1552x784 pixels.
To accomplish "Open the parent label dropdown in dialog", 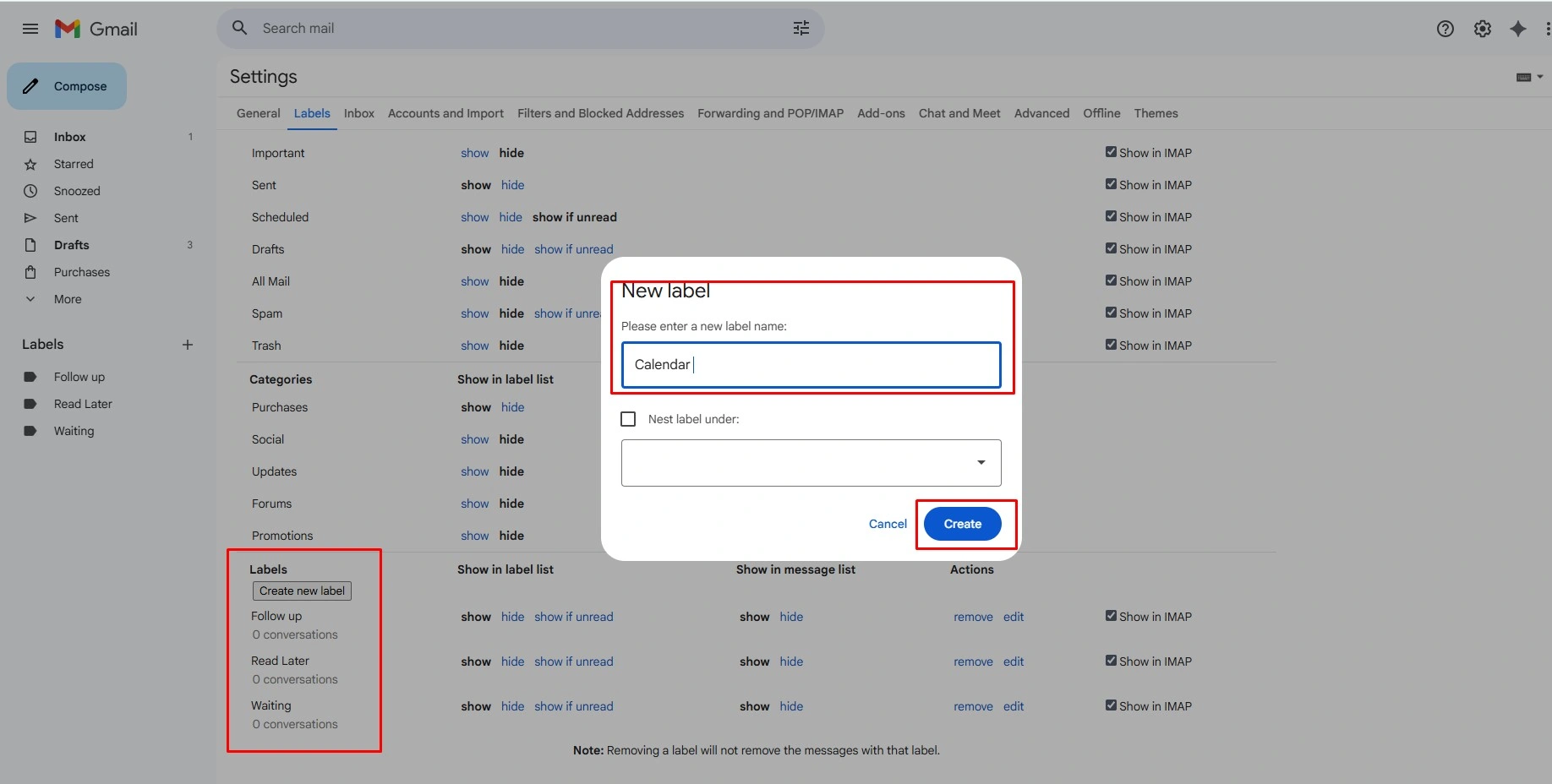I will [812, 463].
